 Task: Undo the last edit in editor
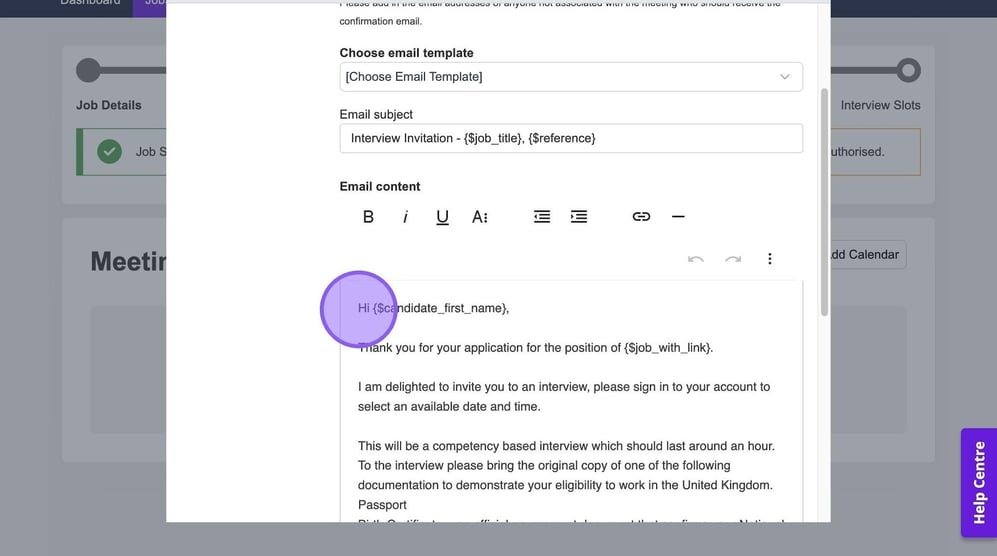tap(696, 259)
